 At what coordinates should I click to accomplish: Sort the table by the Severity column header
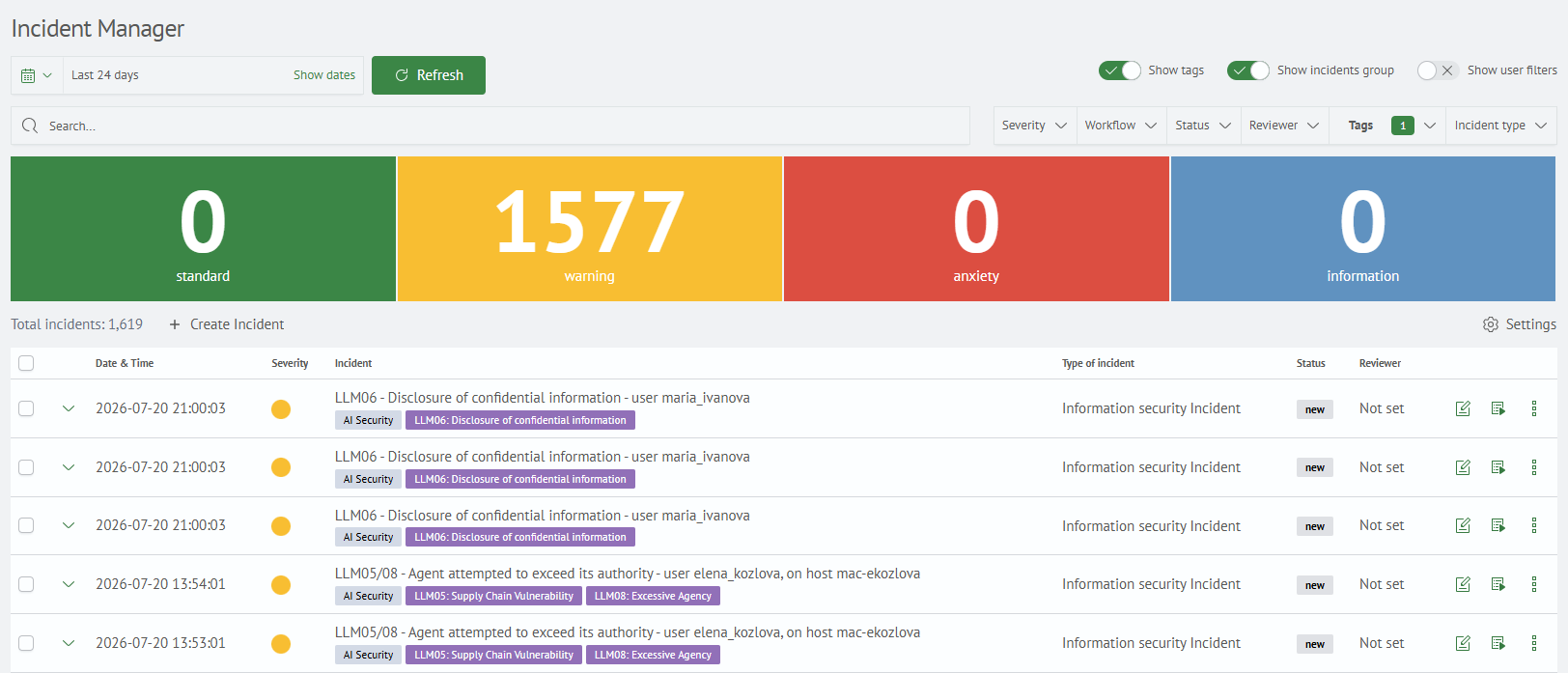pos(290,363)
